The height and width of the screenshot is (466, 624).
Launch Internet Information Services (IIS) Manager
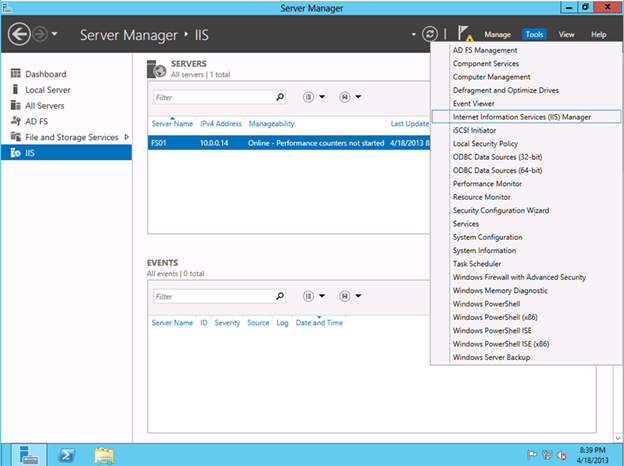click(526, 117)
